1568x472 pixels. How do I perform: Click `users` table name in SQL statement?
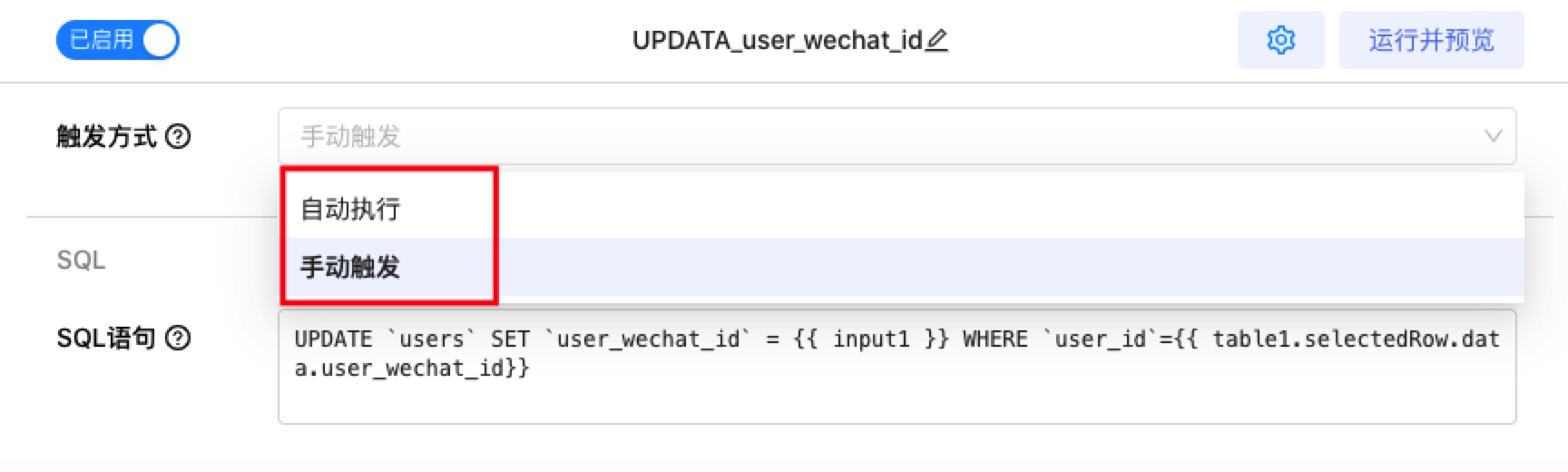click(x=431, y=339)
